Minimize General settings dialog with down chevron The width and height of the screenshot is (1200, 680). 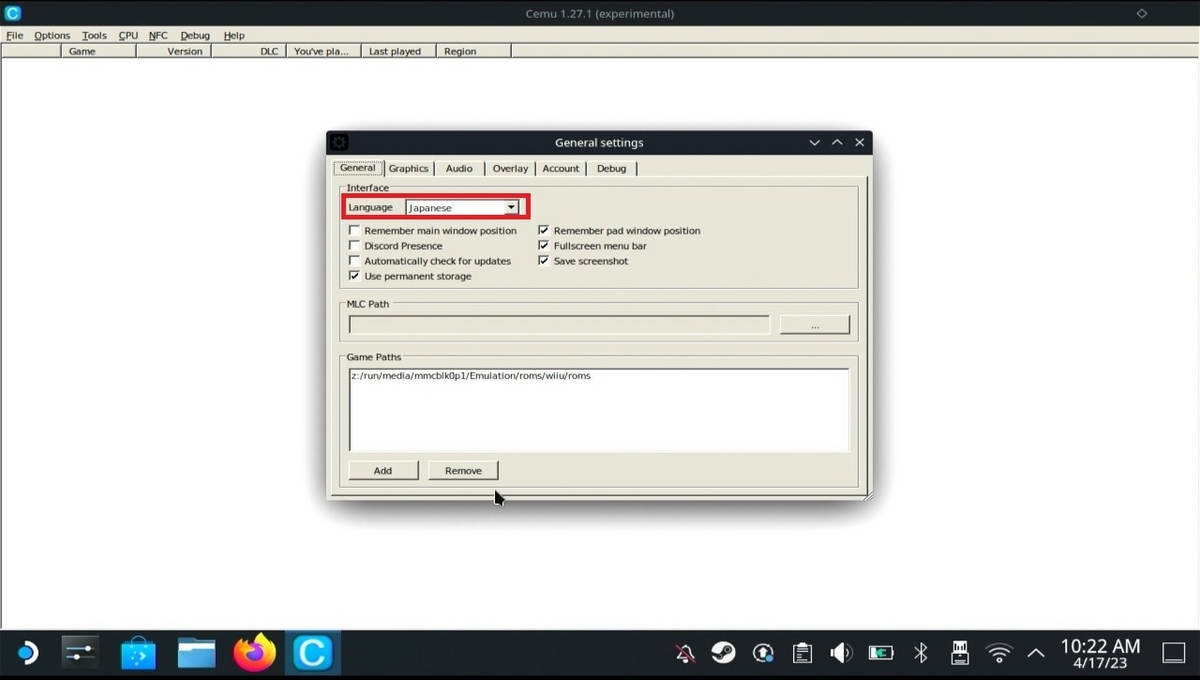coord(814,142)
